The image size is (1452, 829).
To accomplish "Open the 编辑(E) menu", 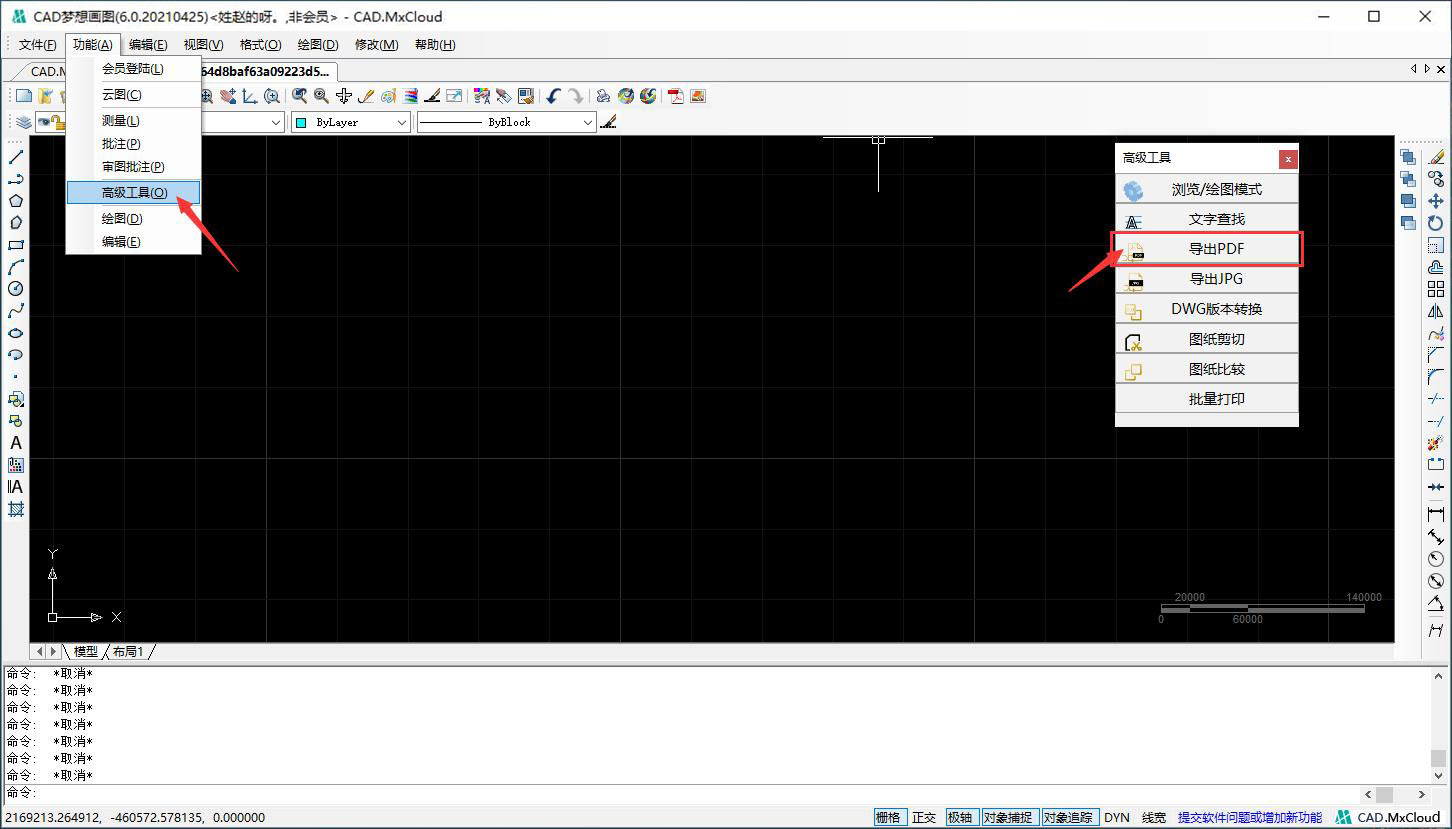I will coord(148,45).
